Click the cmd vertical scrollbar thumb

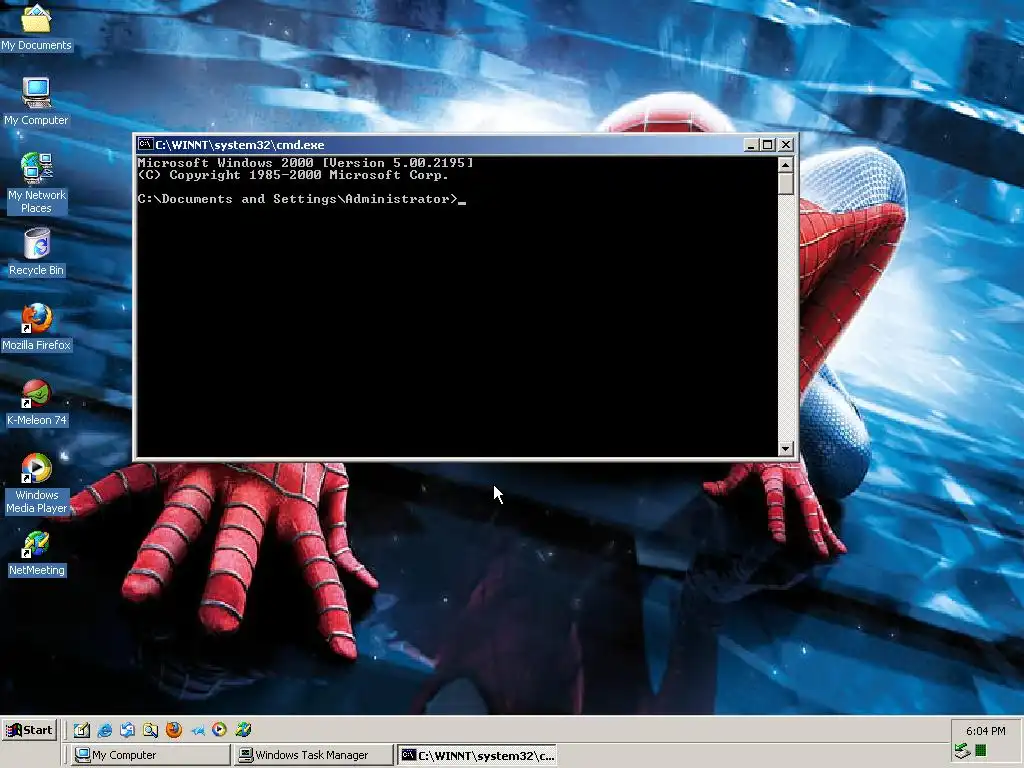[x=786, y=184]
